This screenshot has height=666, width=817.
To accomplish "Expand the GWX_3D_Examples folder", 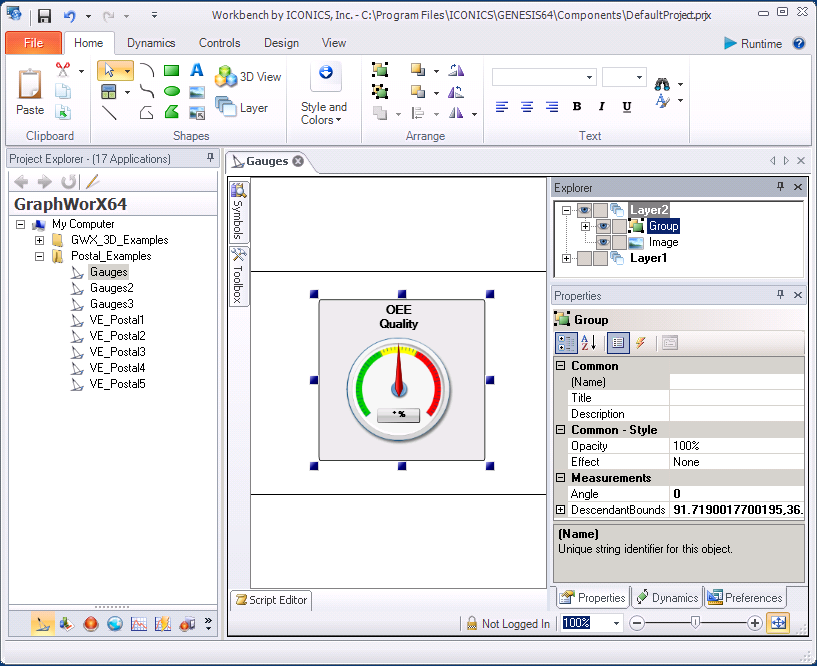I will [x=39, y=240].
